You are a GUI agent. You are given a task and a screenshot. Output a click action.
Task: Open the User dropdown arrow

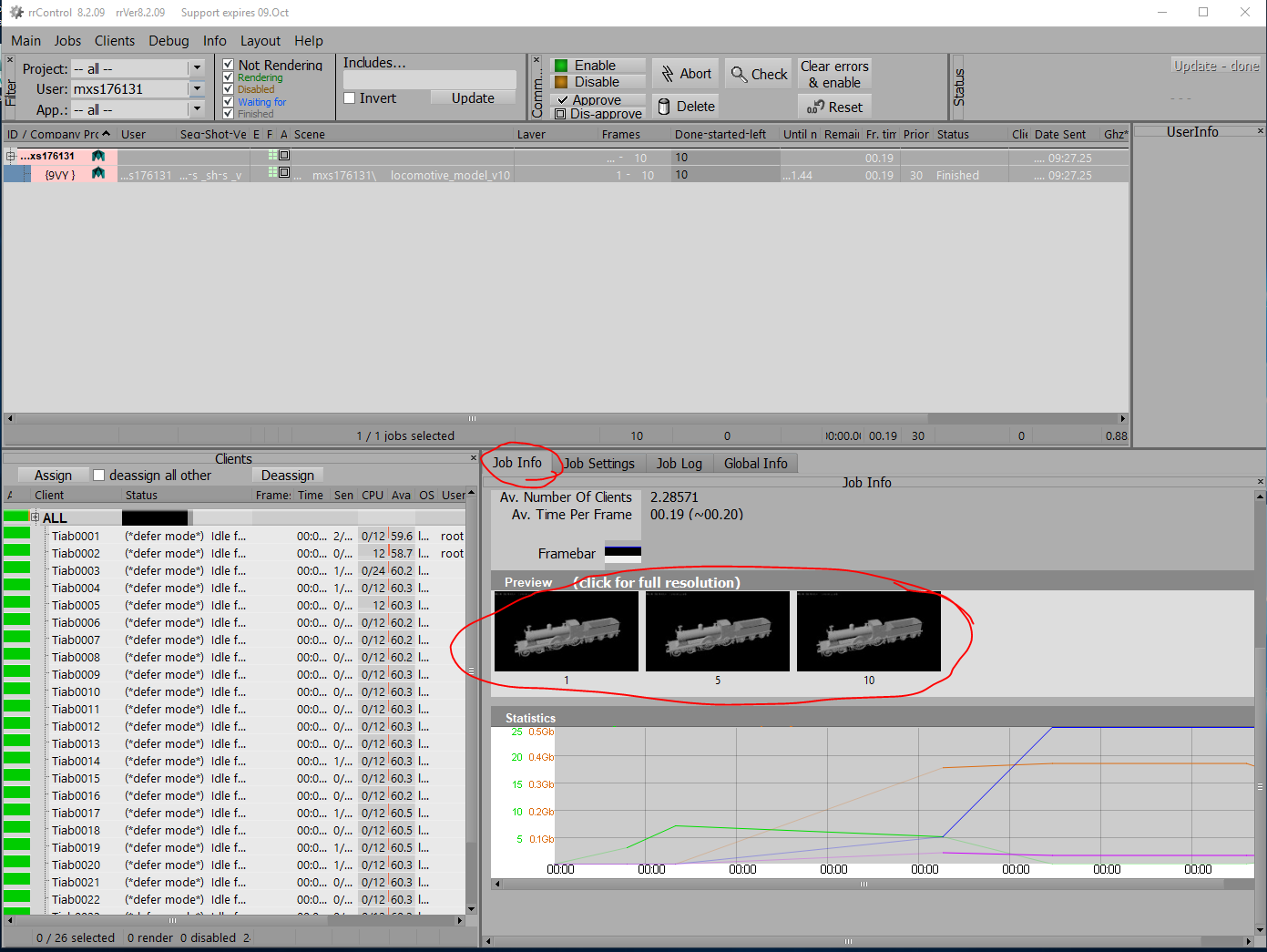click(x=197, y=88)
